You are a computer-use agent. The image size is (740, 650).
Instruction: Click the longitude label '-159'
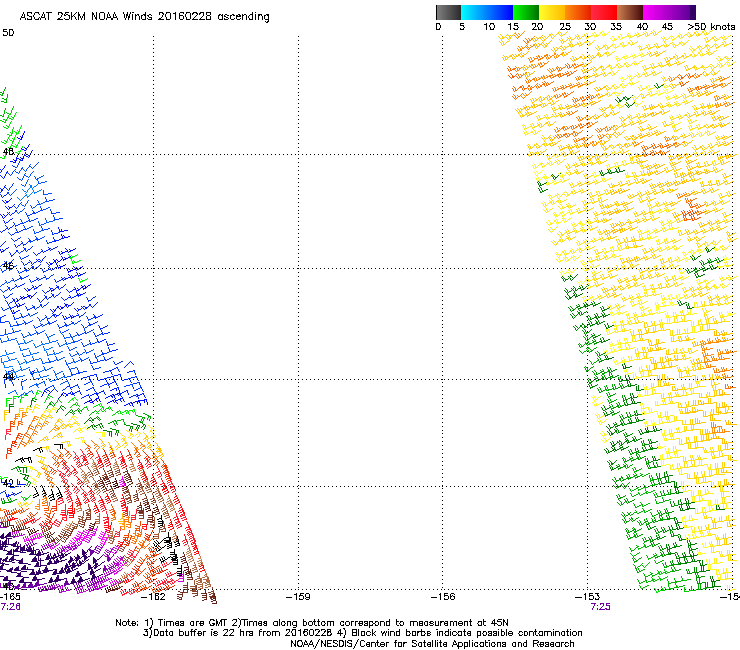[299, 597]
